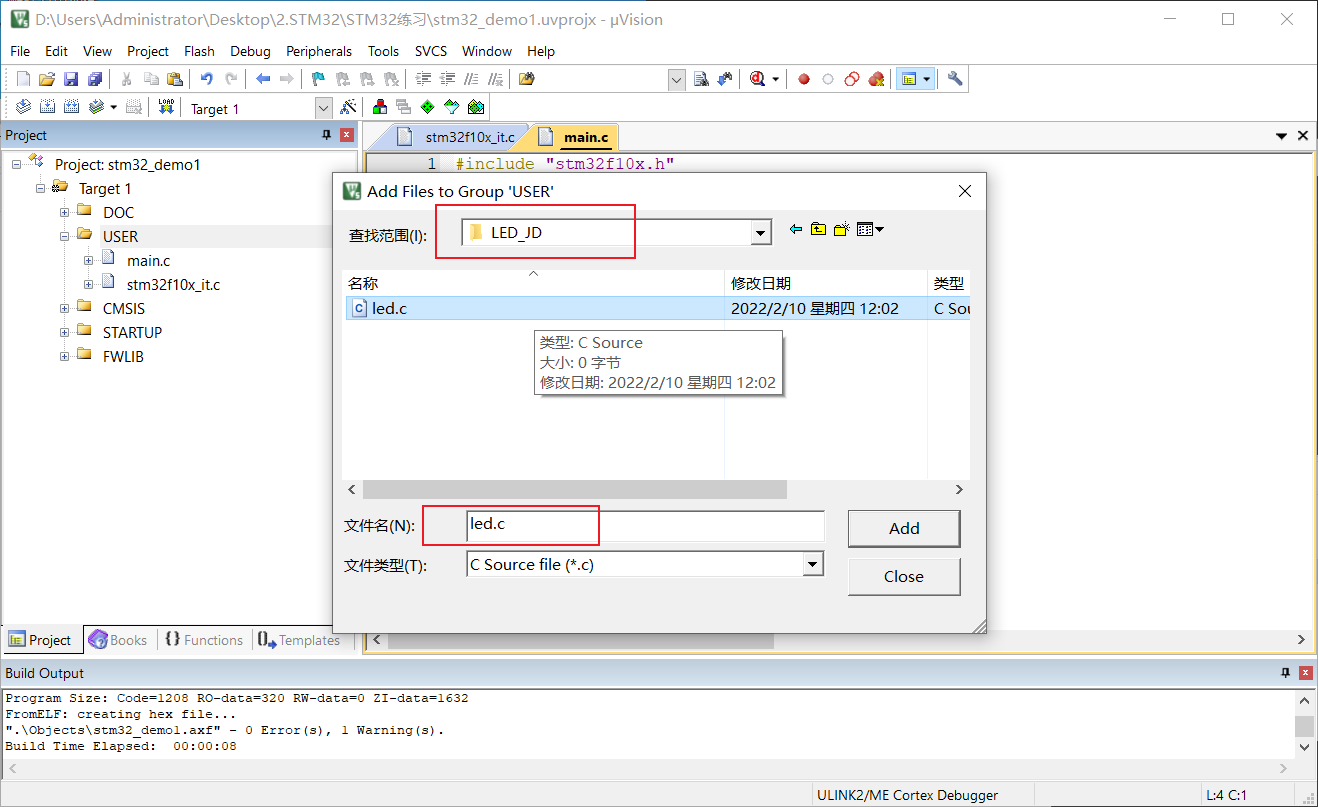Image resolution: width=1318 pixels, height=807 pixels.
Task: Insert a breakpoint with the red dot icon
Action: [804, 79]
